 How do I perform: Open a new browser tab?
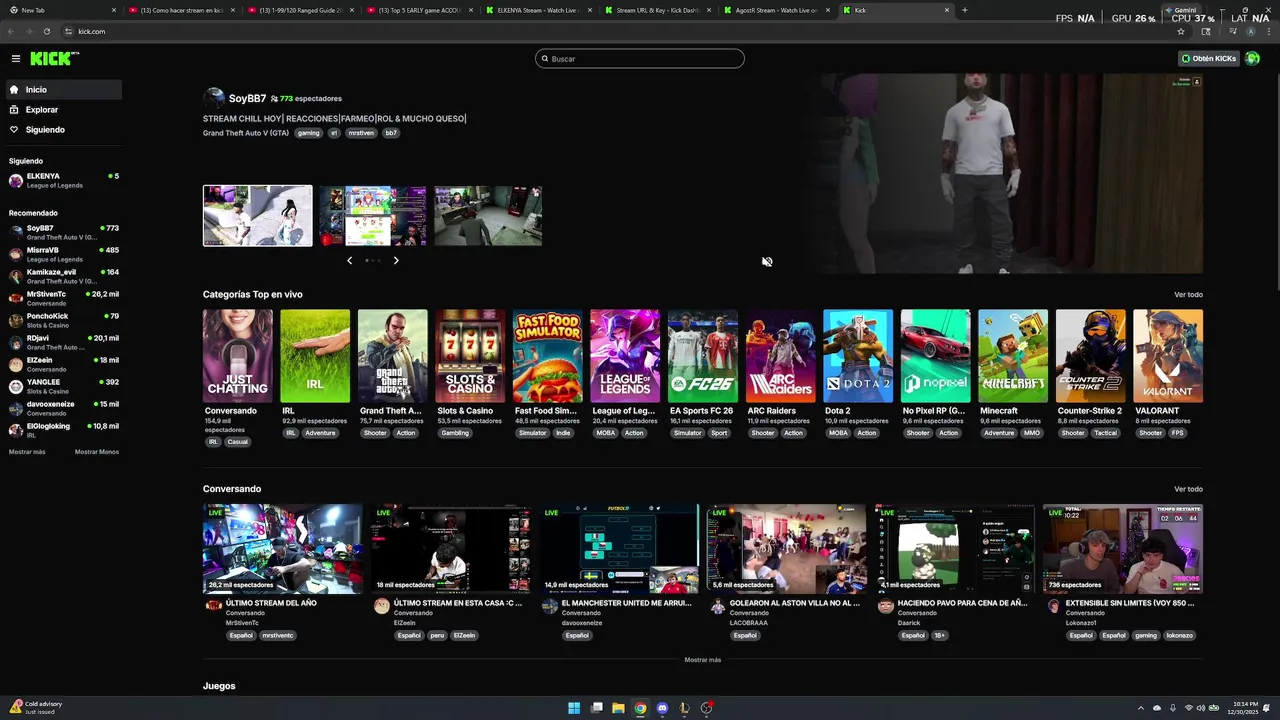(x=964, y=10)
